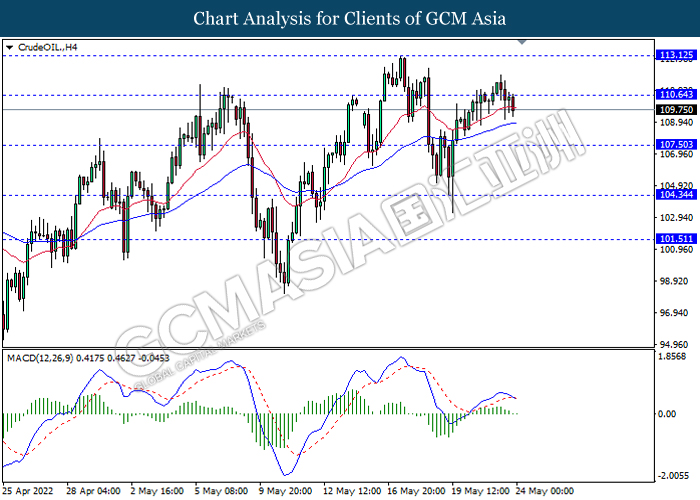Click the 106.960 price axis value
Image resolution: width=700 pixels, height=500 pixels.
(x=676, y=154)
